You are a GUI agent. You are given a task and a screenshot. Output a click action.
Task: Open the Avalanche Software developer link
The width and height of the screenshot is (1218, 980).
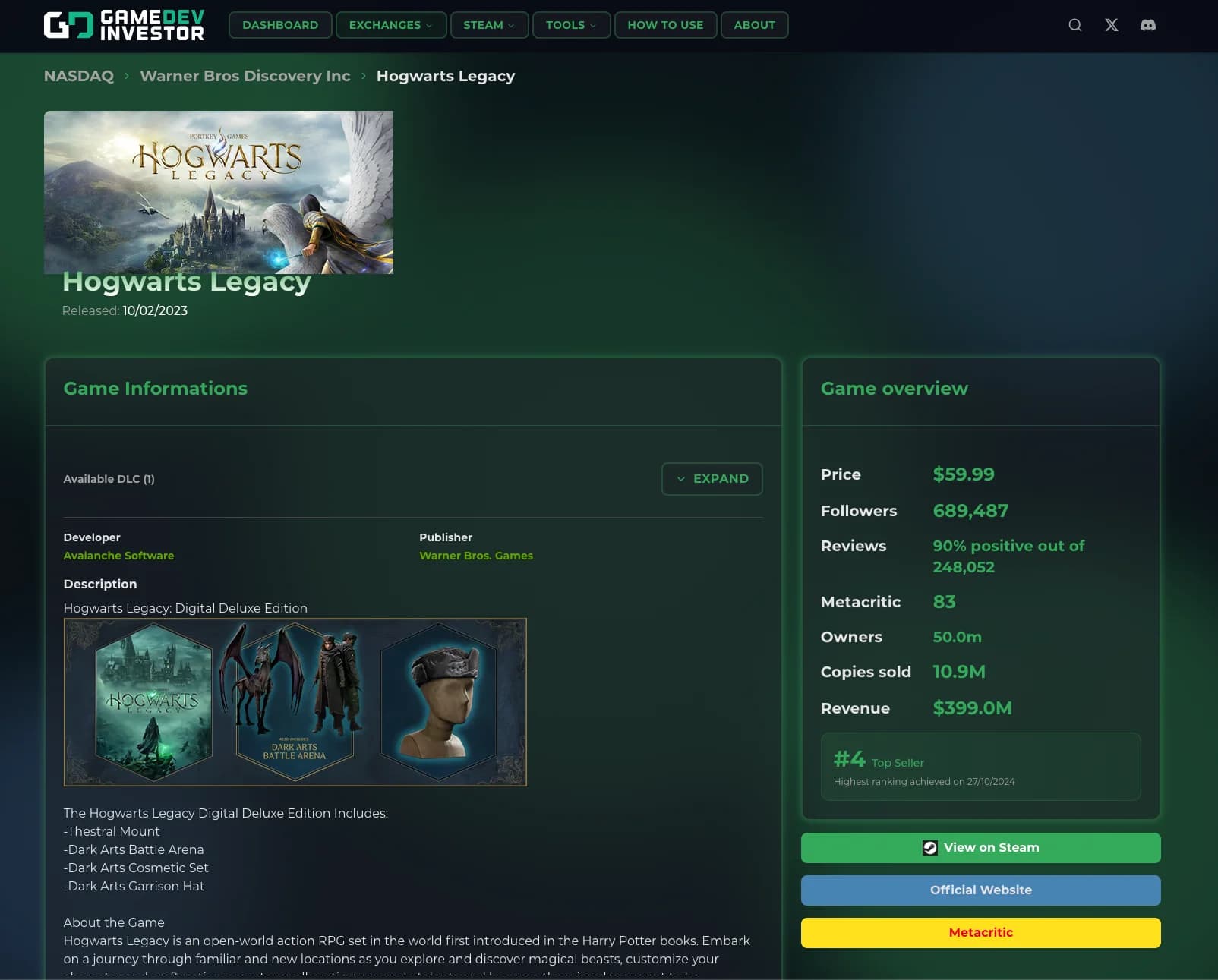click(118, 555)
